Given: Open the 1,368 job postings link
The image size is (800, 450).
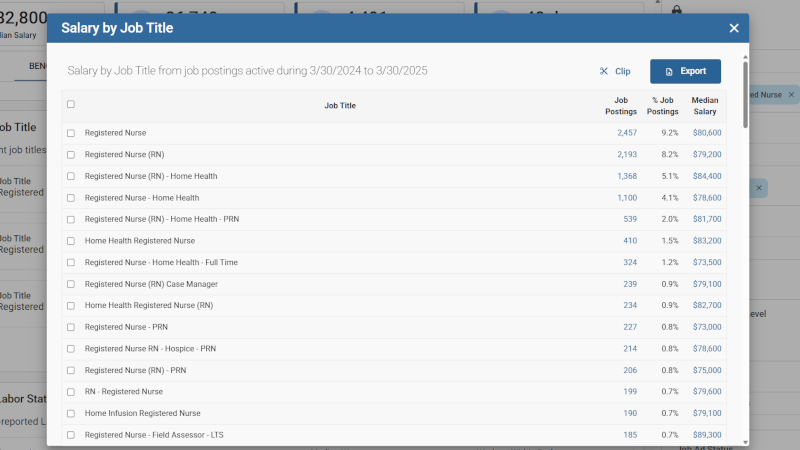Looking at the screenshot, I should tap(627, 176).
